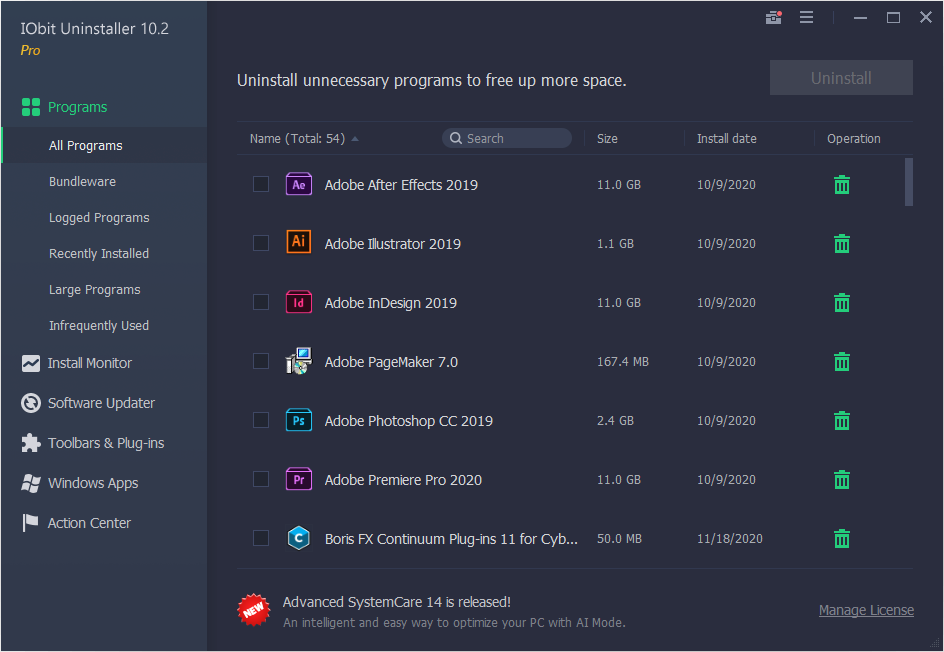The image size is (944, 652).
Task: Open Advanced SystemCare 14 release announcement
Action: [397, 602]
